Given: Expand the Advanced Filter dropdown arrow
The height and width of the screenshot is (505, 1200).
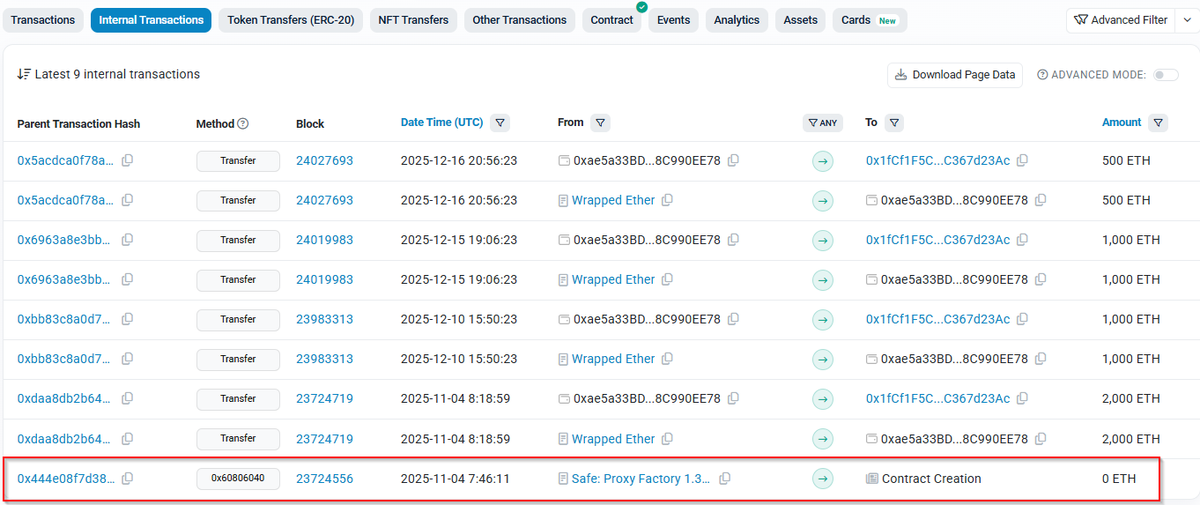Looking at the screenshot, I should coord(1187,20).
